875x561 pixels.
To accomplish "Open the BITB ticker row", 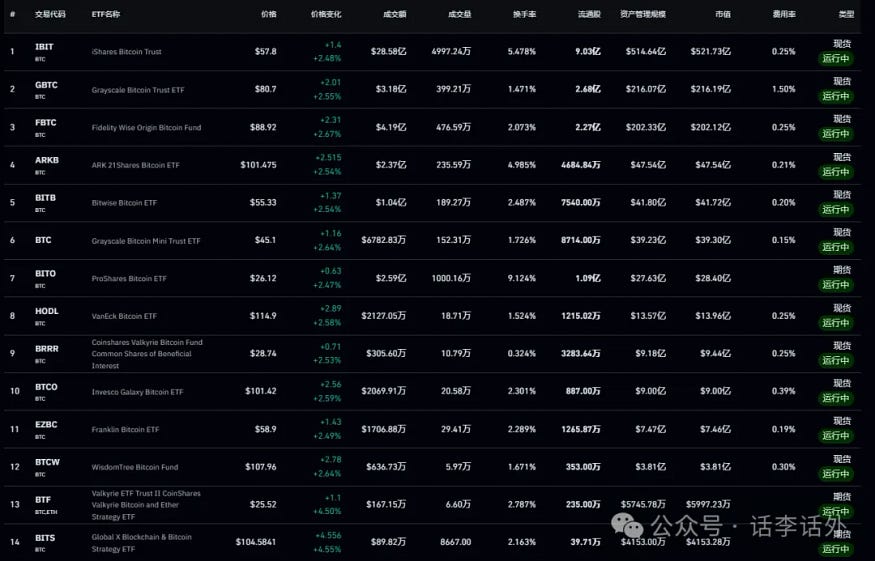I will coord(432,203).
